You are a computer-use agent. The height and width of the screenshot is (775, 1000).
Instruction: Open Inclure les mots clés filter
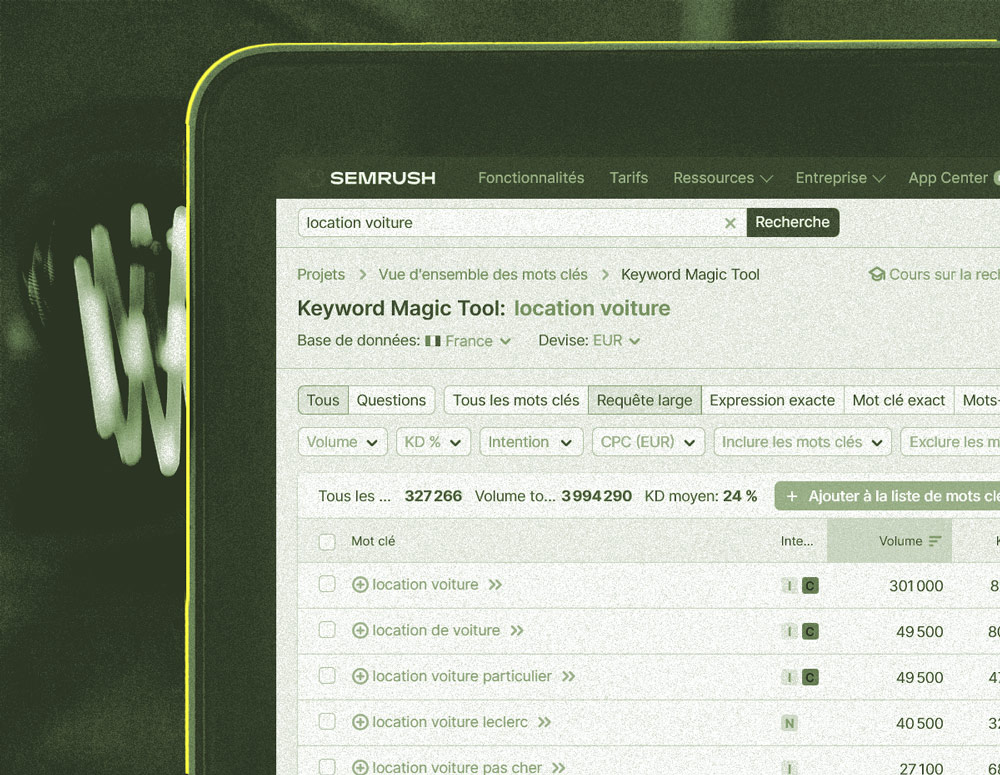click(x=802, y=442)
